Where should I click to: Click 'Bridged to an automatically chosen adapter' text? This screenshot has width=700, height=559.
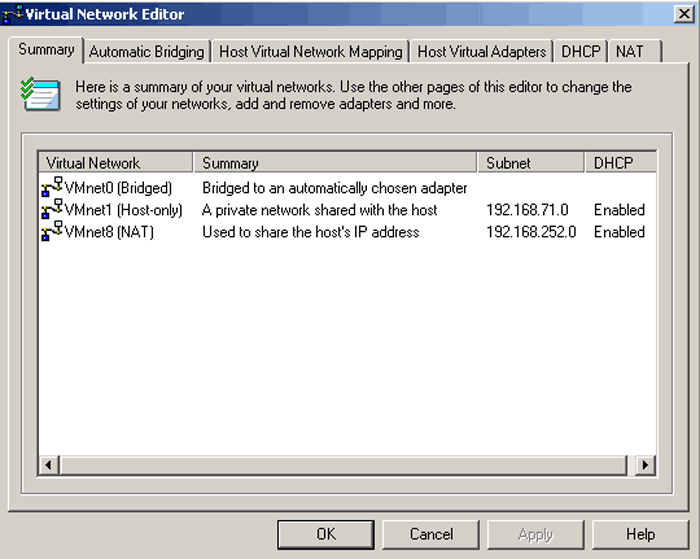point(334,188)
